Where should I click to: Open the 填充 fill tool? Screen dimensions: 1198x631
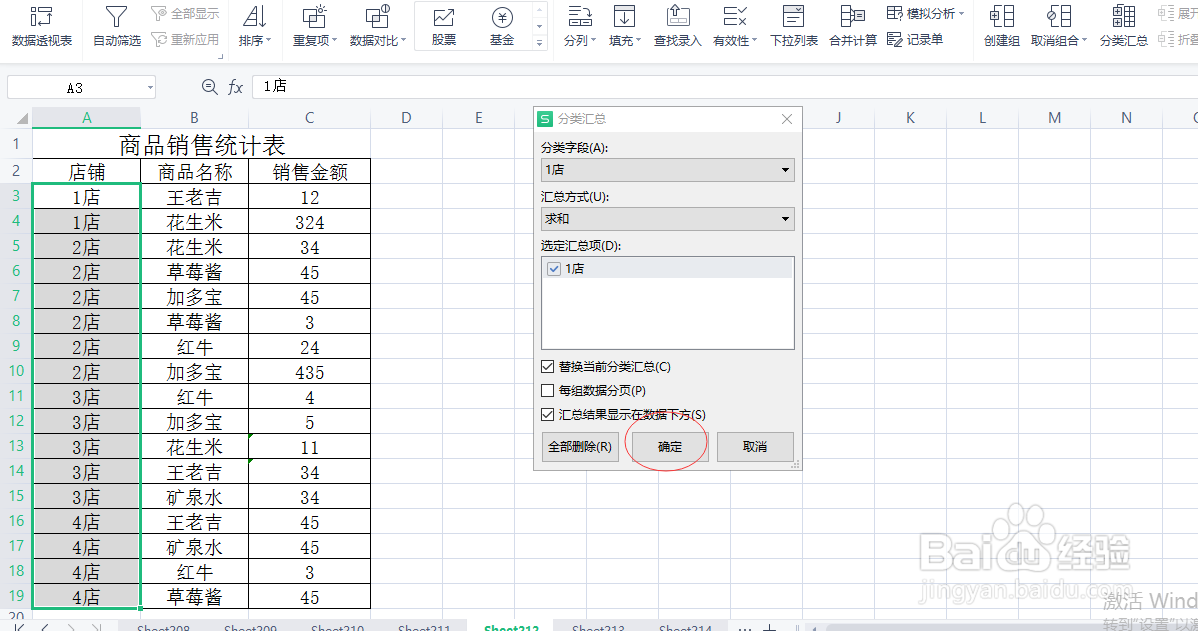pos(624,25)
